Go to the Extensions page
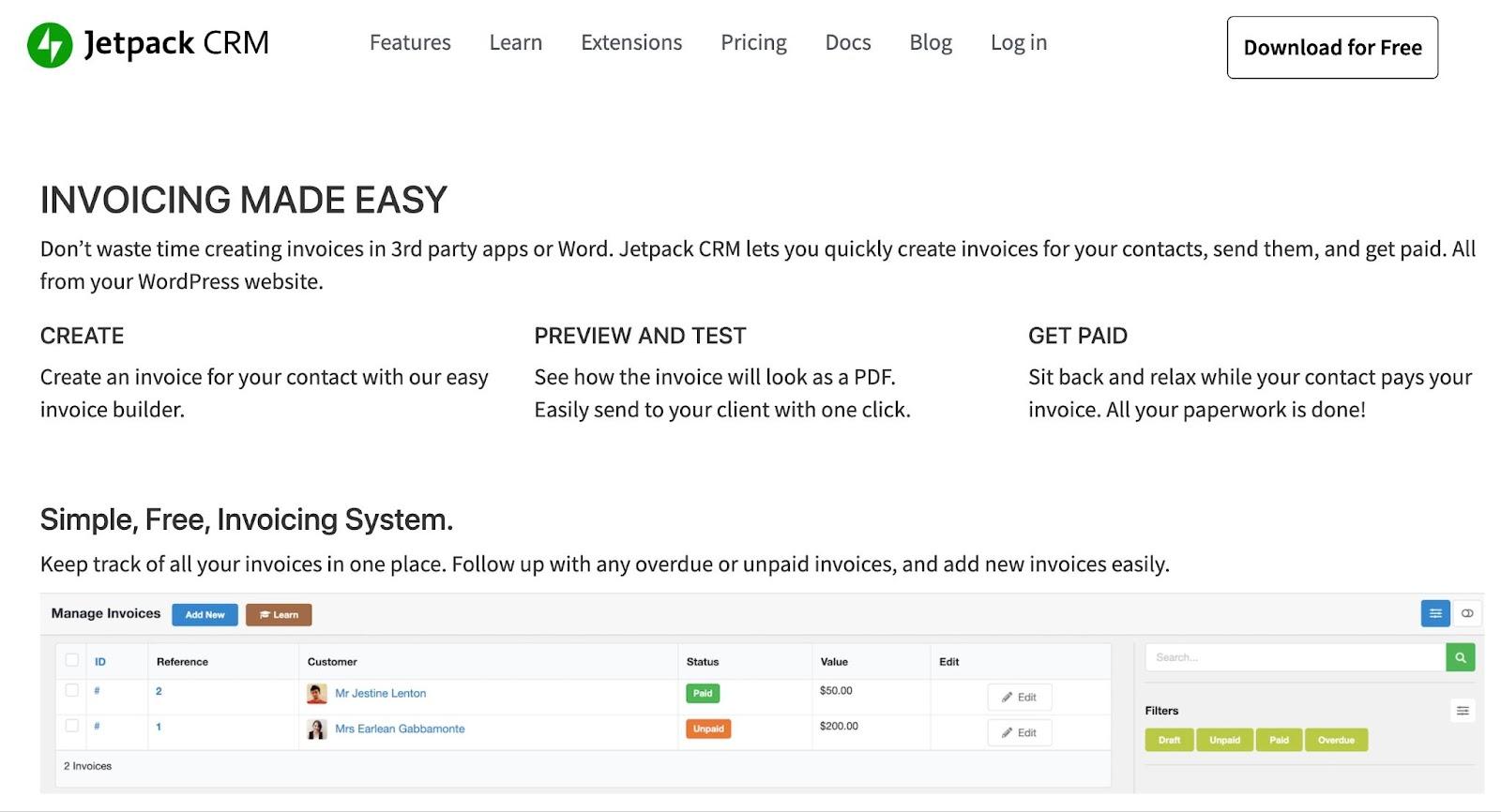 pyautogui.click(x=631, y=42)
